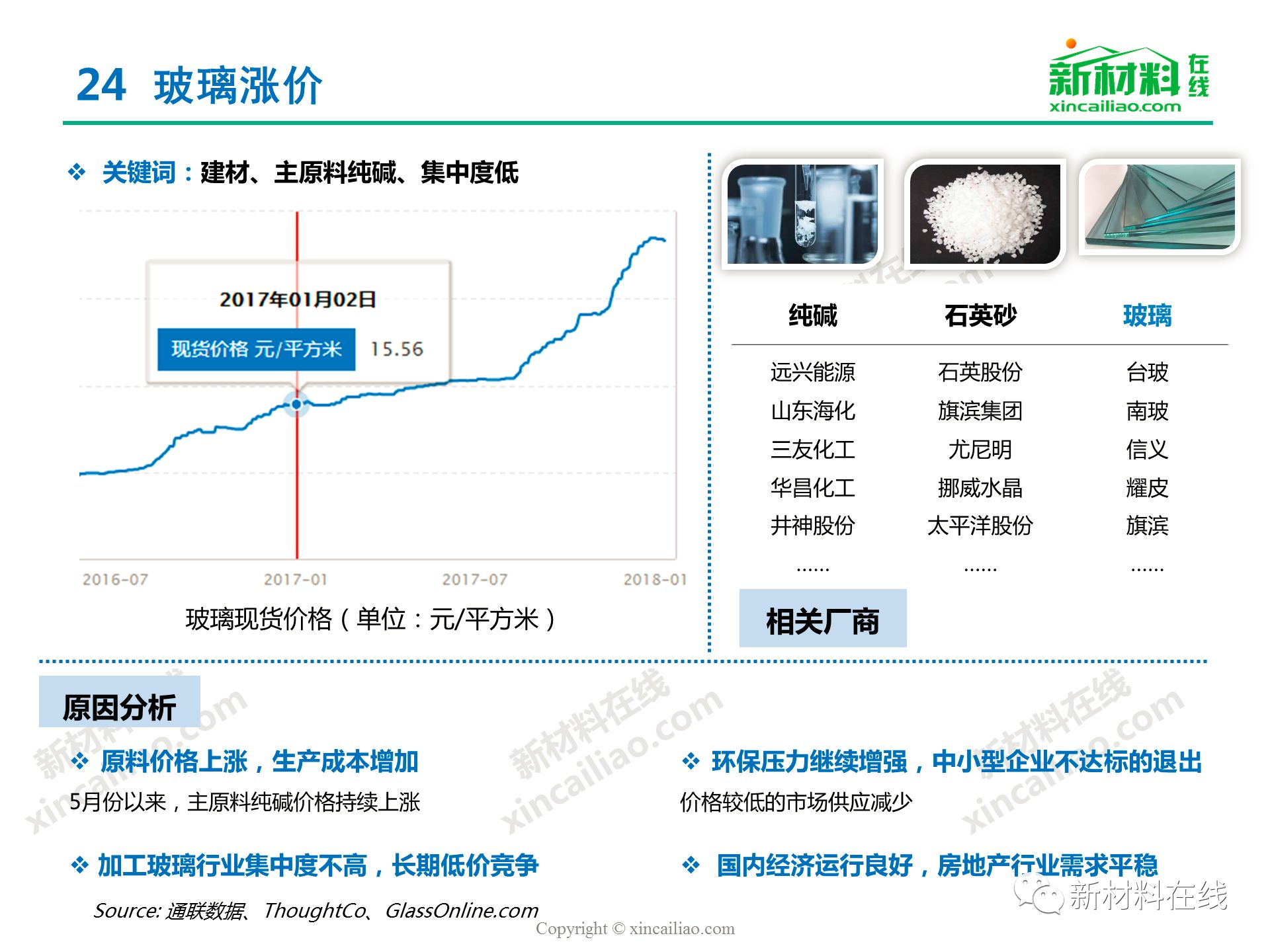This screenshot has width=1270, height=952.
Task: Click the 原因分析 label box
Action: coord(120,702)
